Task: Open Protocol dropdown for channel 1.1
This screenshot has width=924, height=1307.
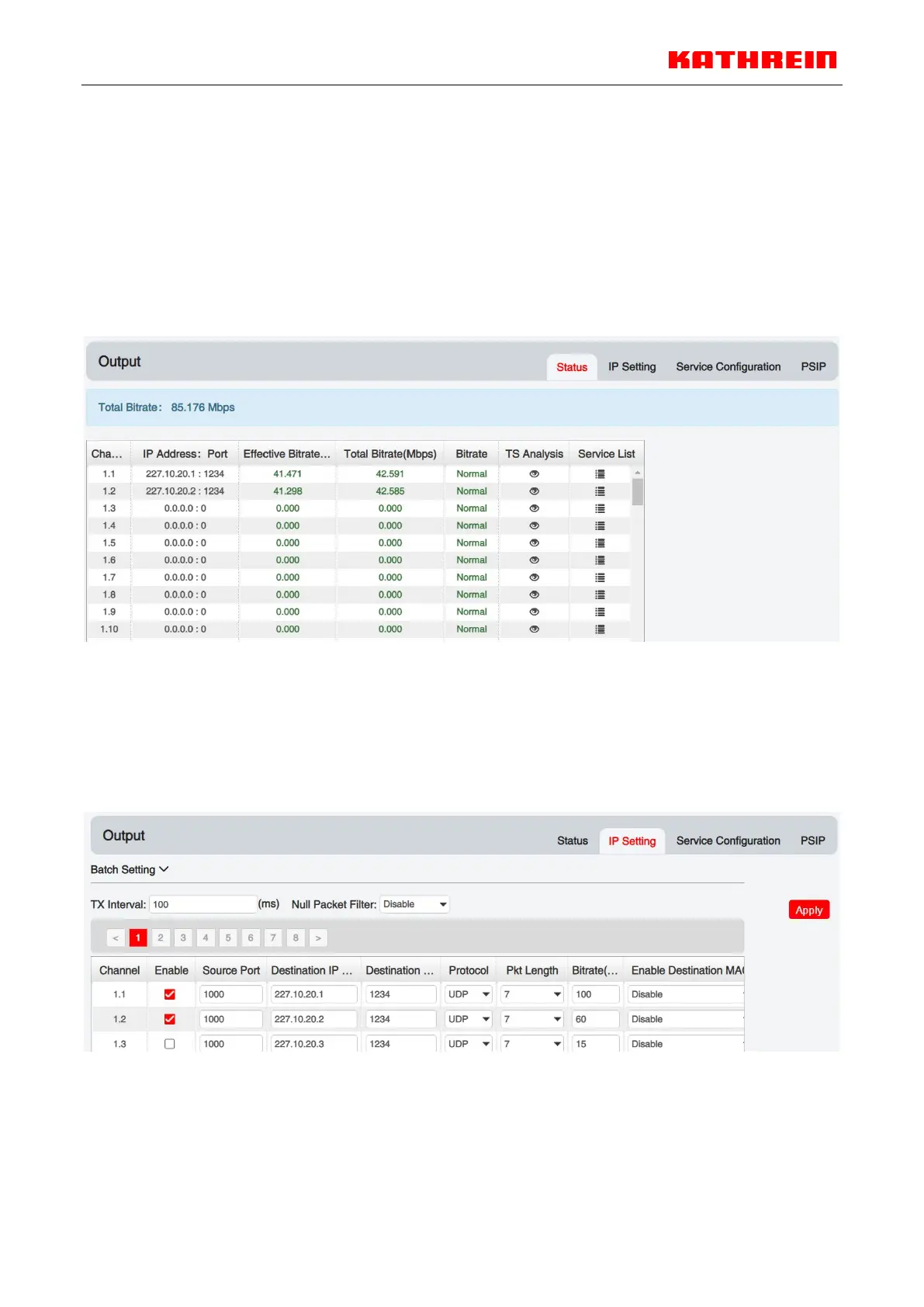Action: click(469, 994)
